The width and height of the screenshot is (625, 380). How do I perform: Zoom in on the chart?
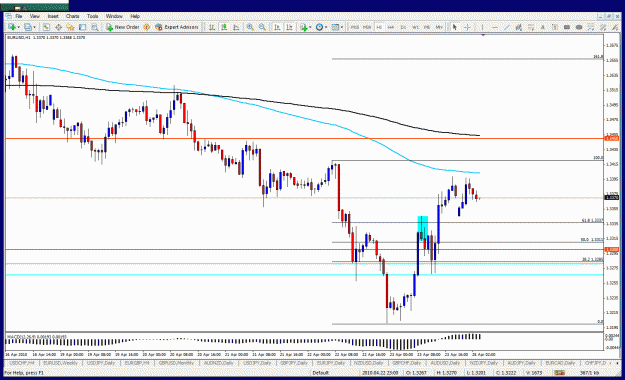250,27
